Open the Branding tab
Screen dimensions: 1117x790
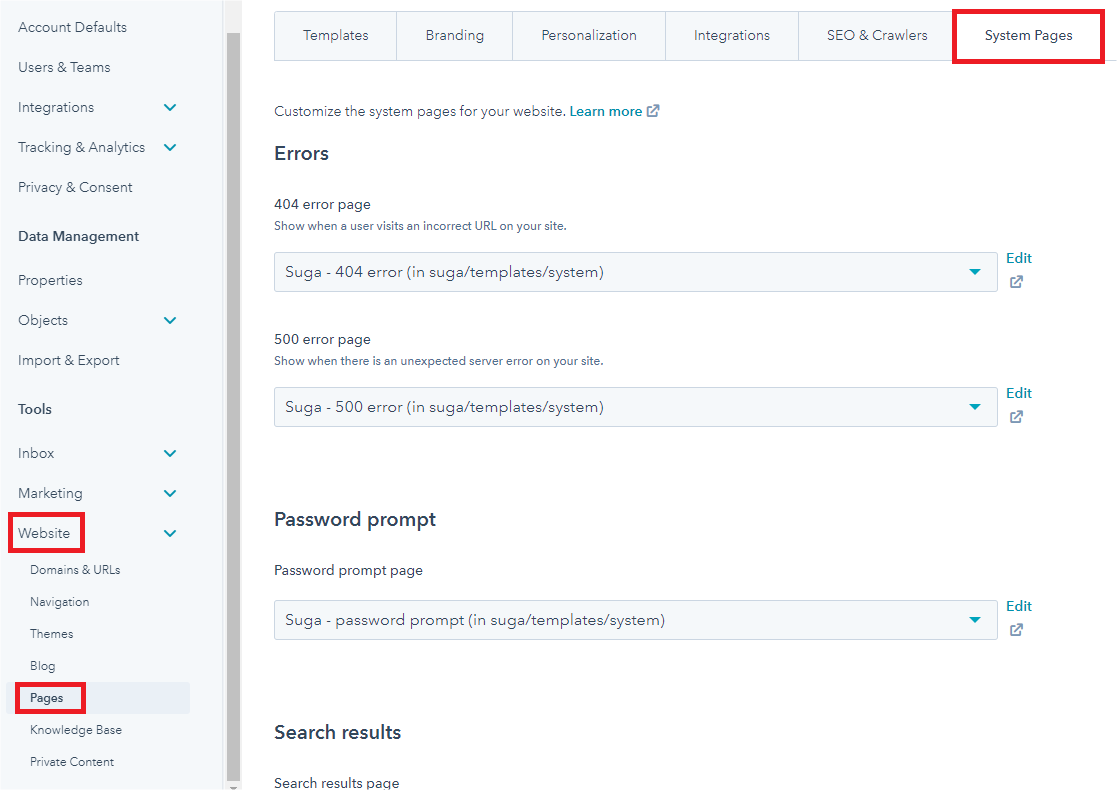(x=454, y=36)
